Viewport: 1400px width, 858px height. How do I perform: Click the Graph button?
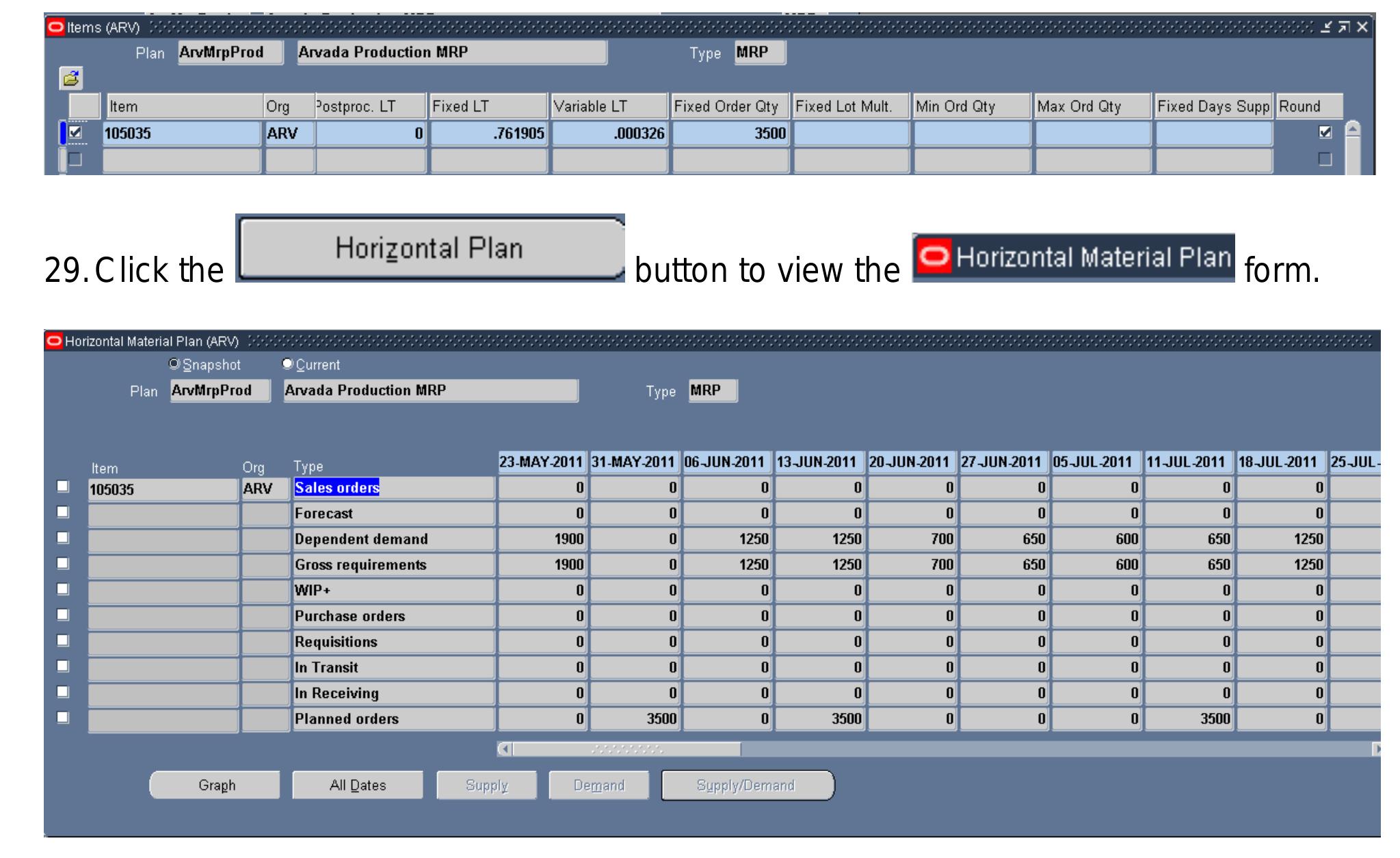tap(215, 785)
